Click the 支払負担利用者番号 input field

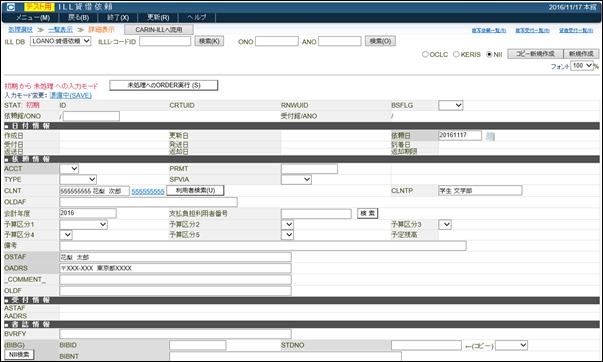316,214
